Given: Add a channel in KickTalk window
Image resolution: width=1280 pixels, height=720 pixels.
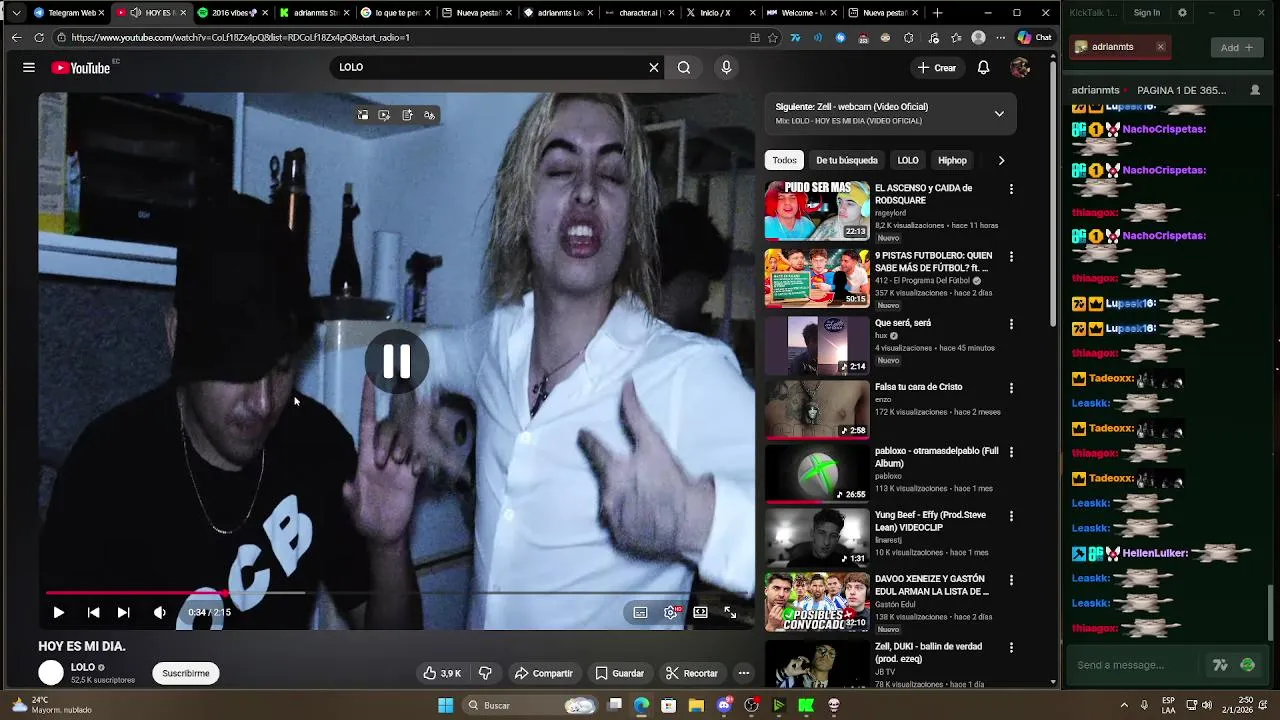Looking at the screenshot, I should pos(1236,47).
